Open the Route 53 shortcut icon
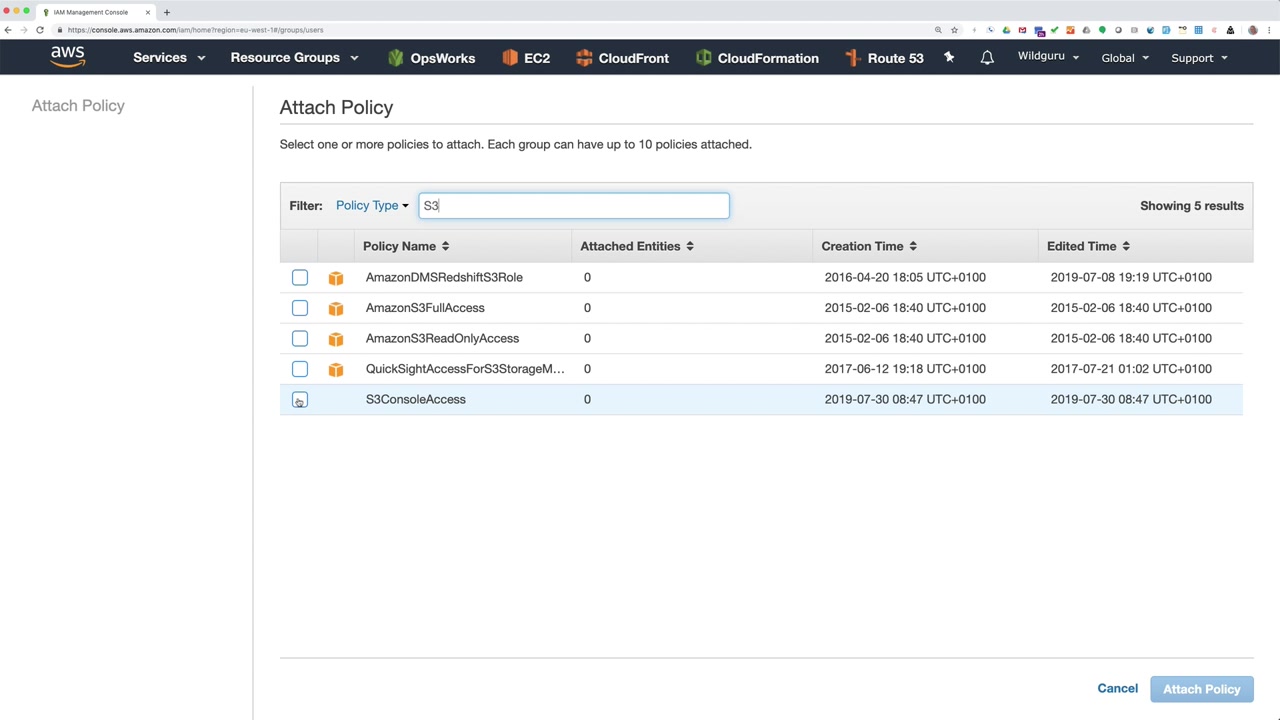Screen dimensions: 1280x720 pos(853,58)
